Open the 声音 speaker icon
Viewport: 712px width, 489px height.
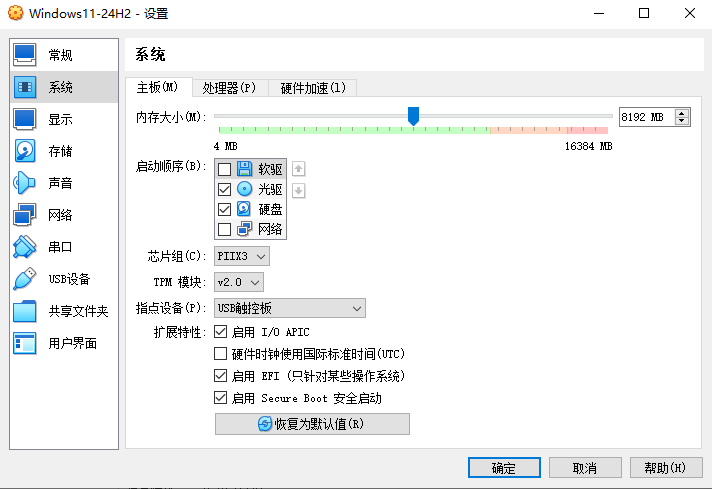pos(25,183)
